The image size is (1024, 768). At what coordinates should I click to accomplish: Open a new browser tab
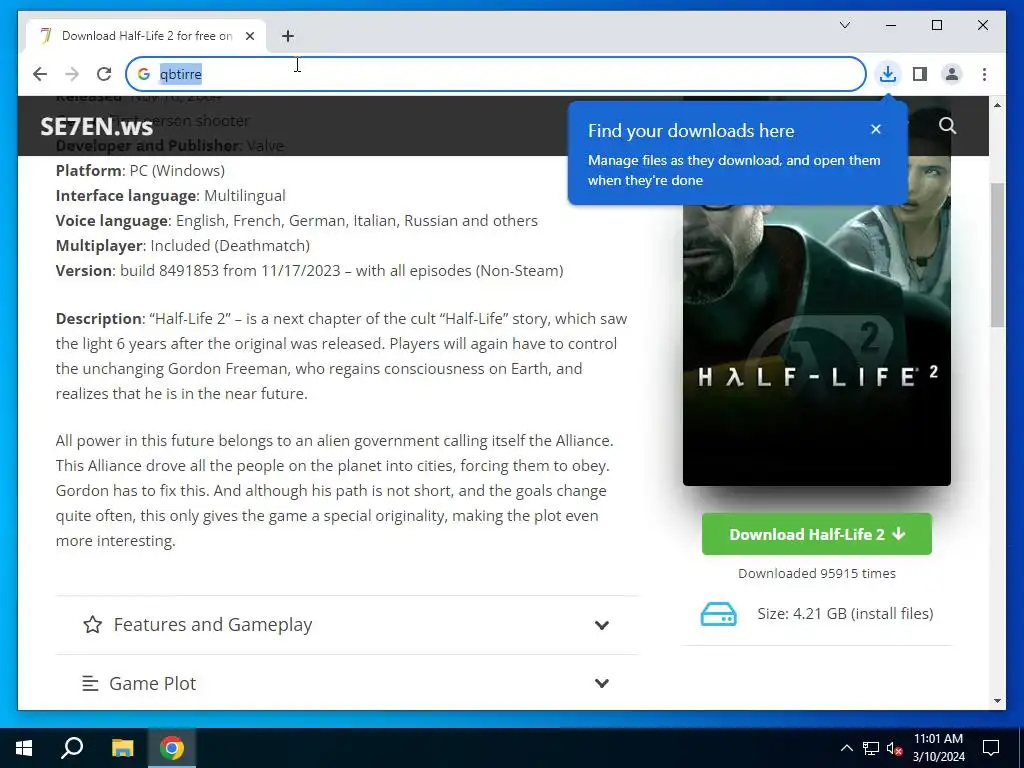pos(288,36)
